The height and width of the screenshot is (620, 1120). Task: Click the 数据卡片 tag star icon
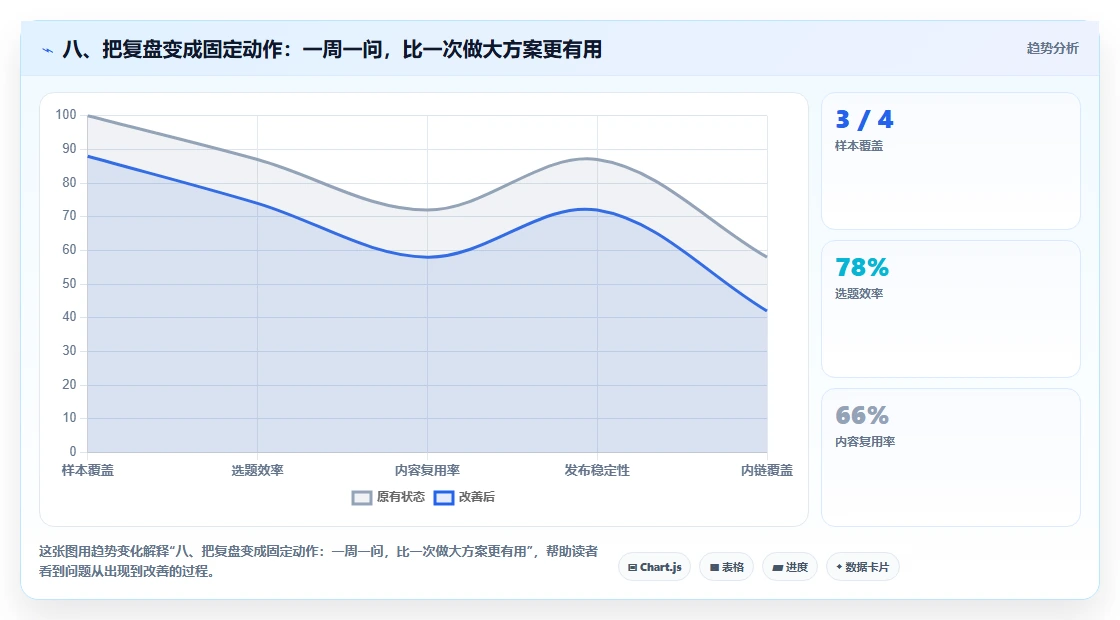(x=839, y=567)
